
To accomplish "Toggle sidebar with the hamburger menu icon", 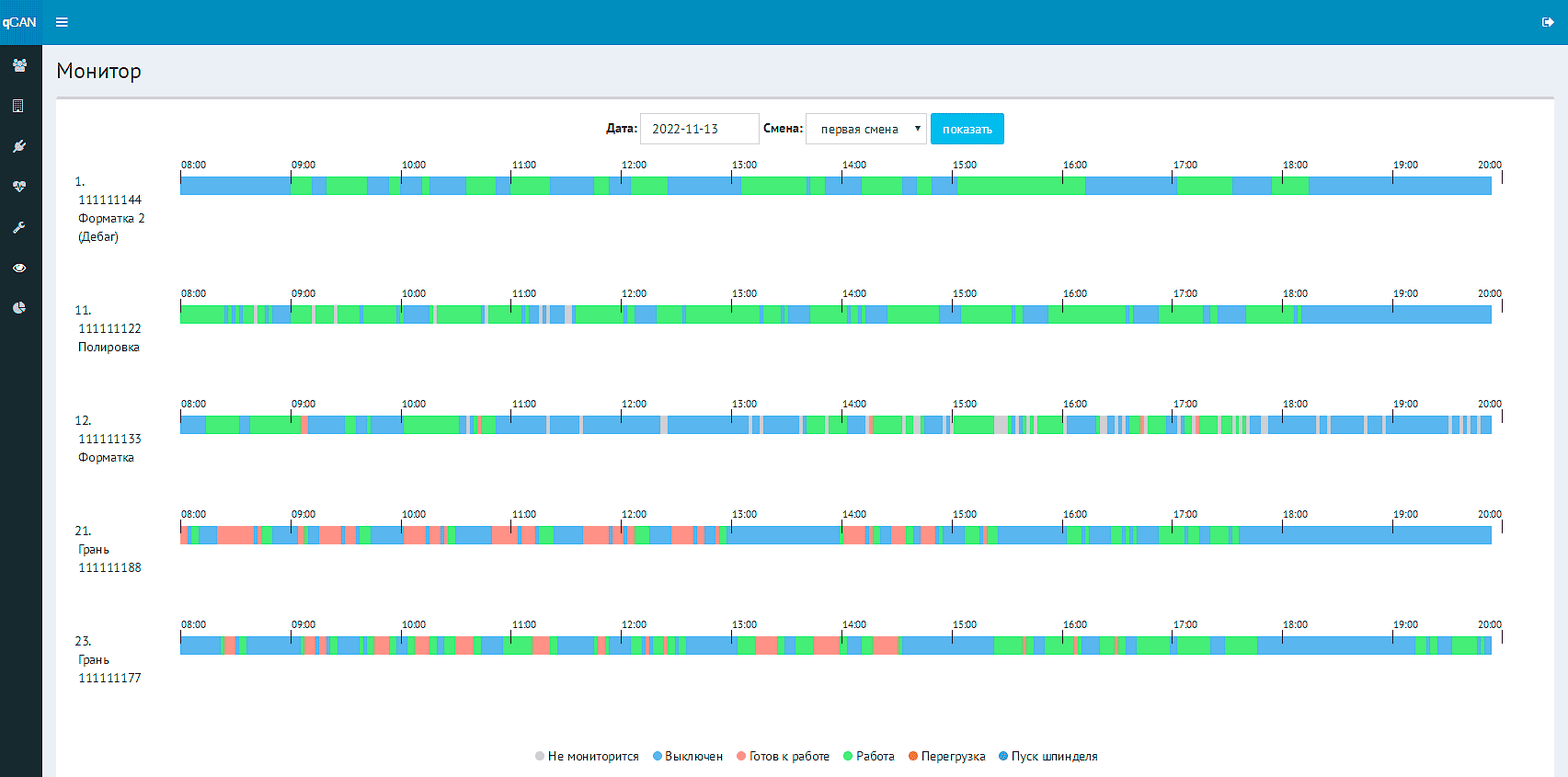I will tap(62, 22).
